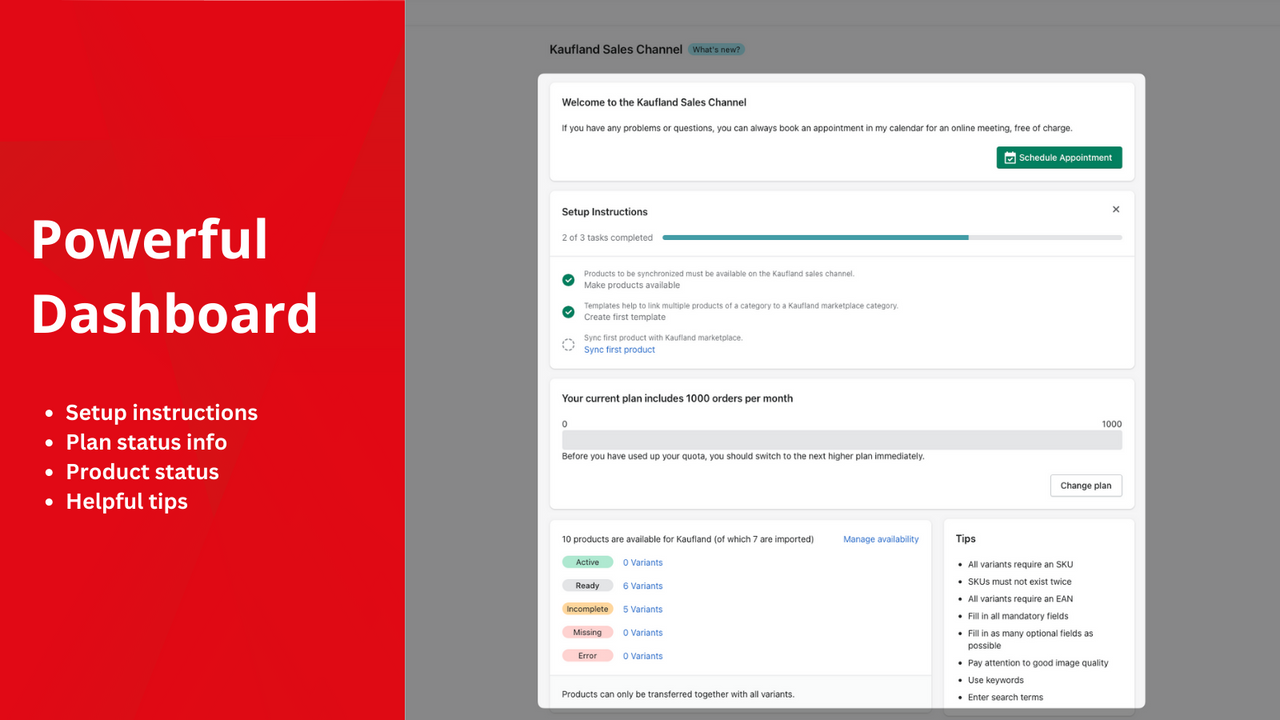Click the 1000 label at the quota bar end
This screenshot has height=720, width=1280.
click(1112, 424)
